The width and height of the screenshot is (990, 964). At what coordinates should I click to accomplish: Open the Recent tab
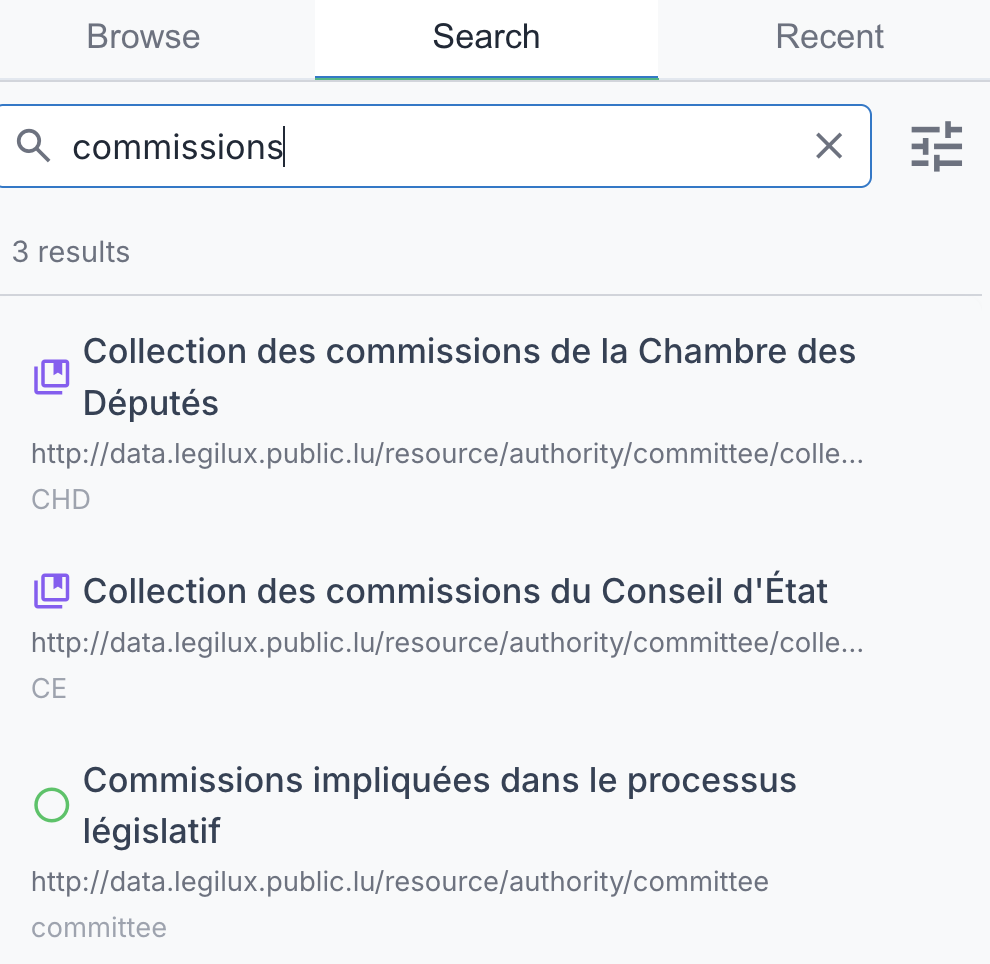coord(829,37)
